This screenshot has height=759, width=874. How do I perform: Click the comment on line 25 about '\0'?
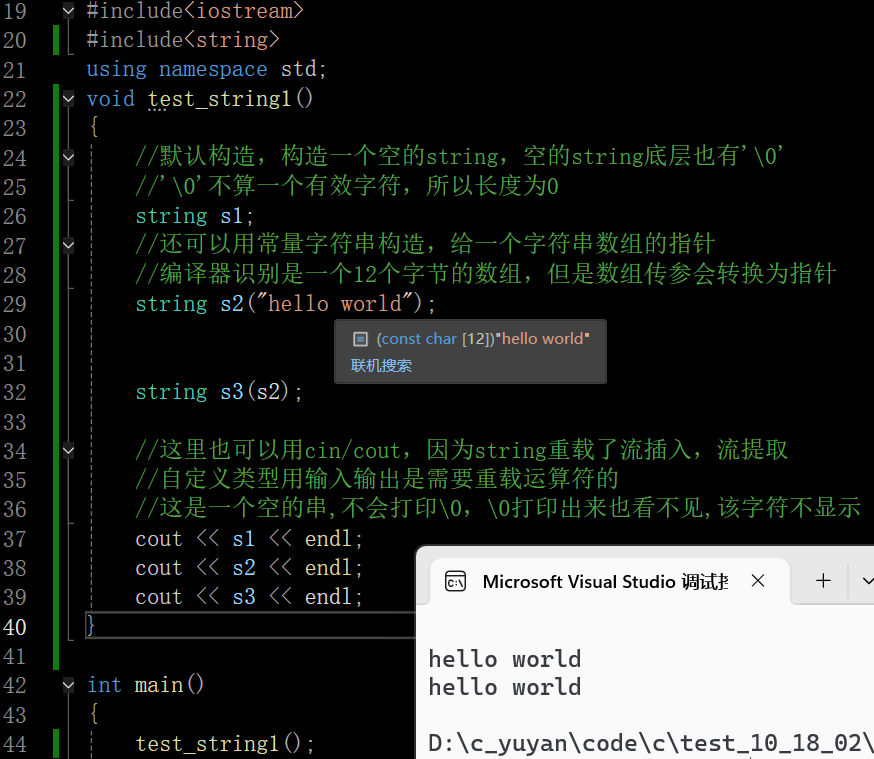(x=347, y=186)
